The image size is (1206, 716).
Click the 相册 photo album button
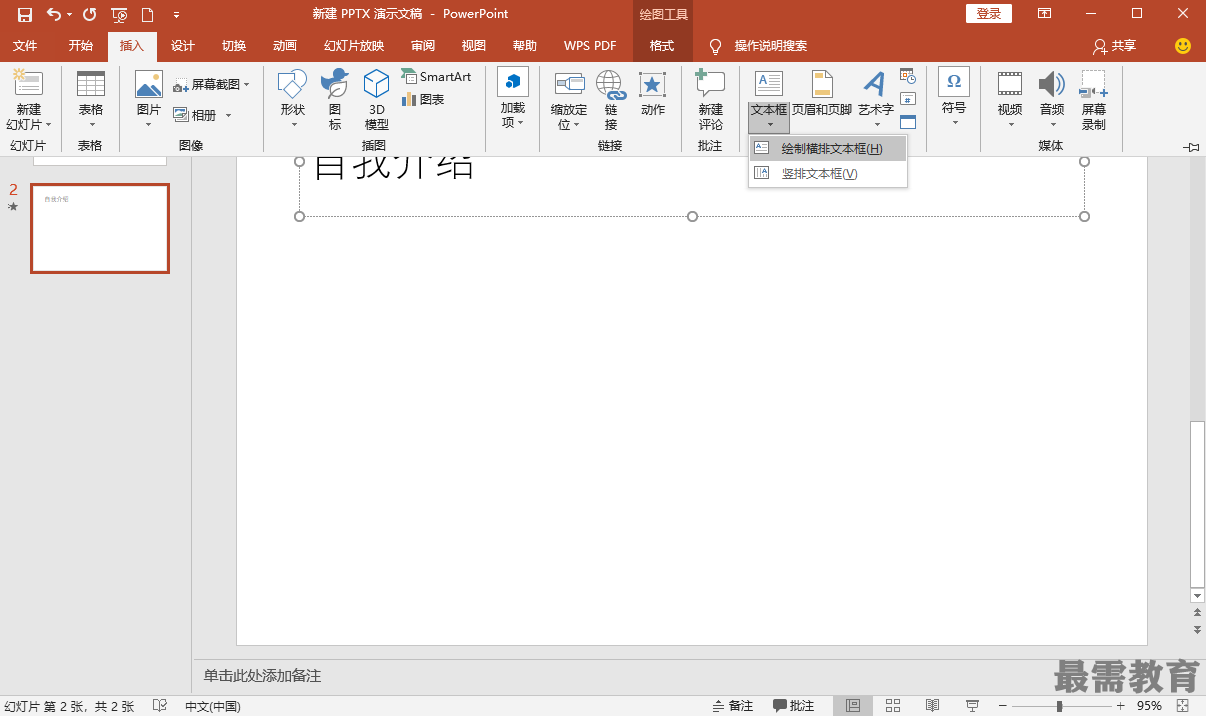click(x=195, y=115)
